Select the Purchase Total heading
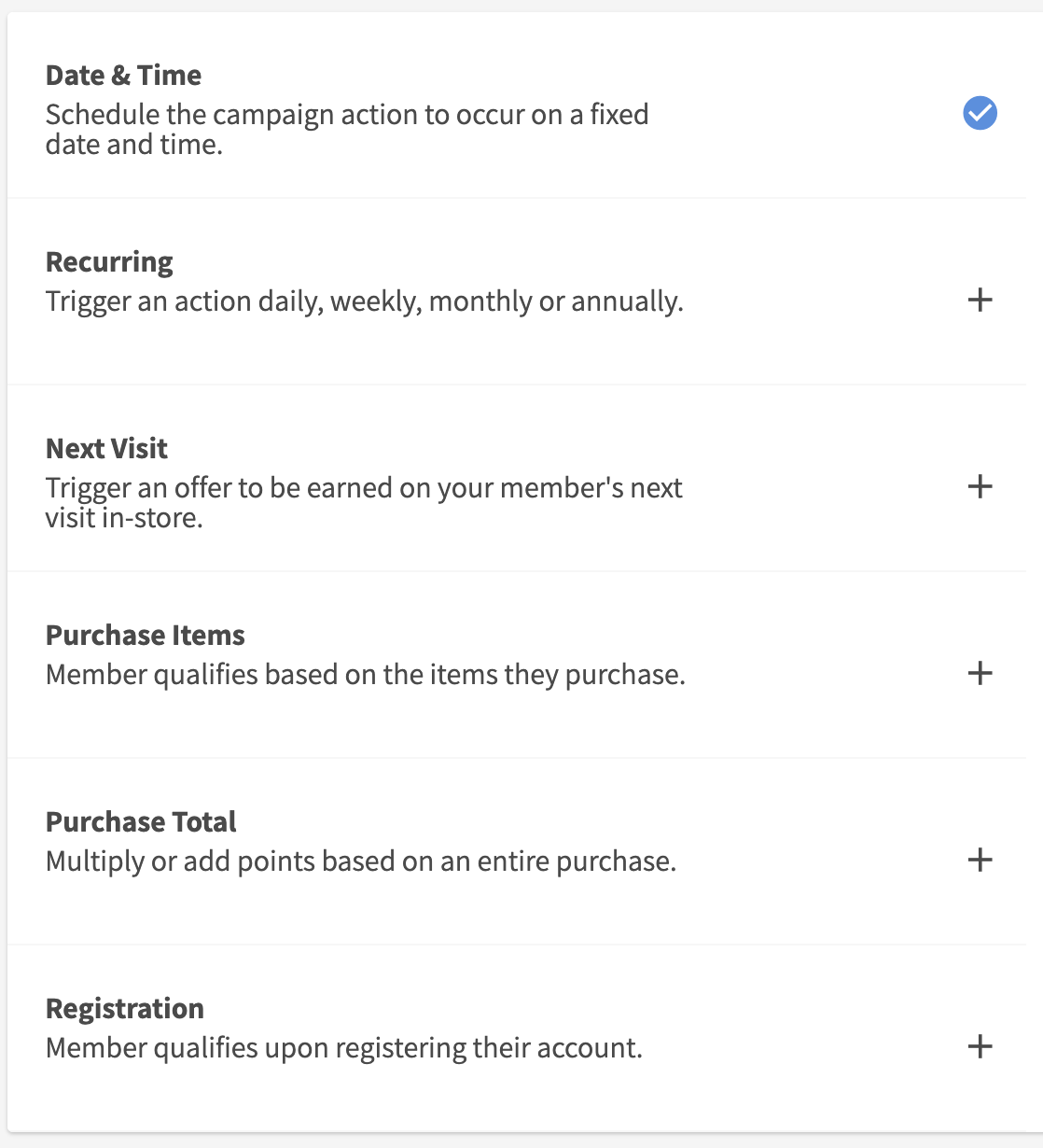This screenshot has height=1148, width=1043. coord(141,821)
